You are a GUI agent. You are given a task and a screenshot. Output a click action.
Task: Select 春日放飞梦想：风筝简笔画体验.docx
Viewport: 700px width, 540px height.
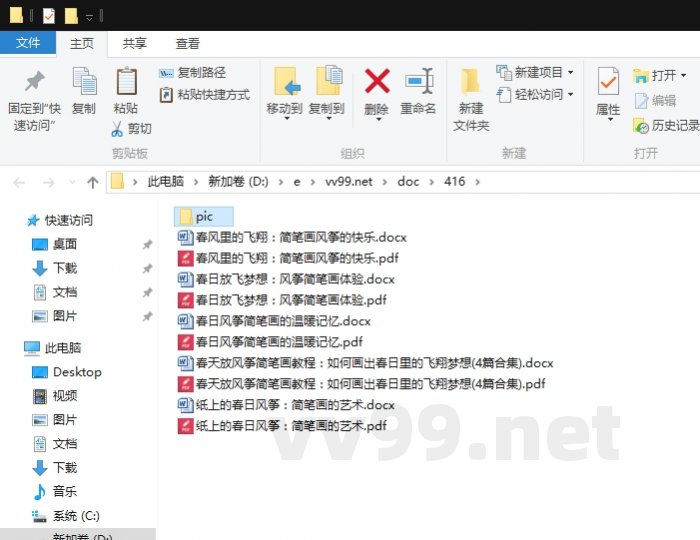286,279
